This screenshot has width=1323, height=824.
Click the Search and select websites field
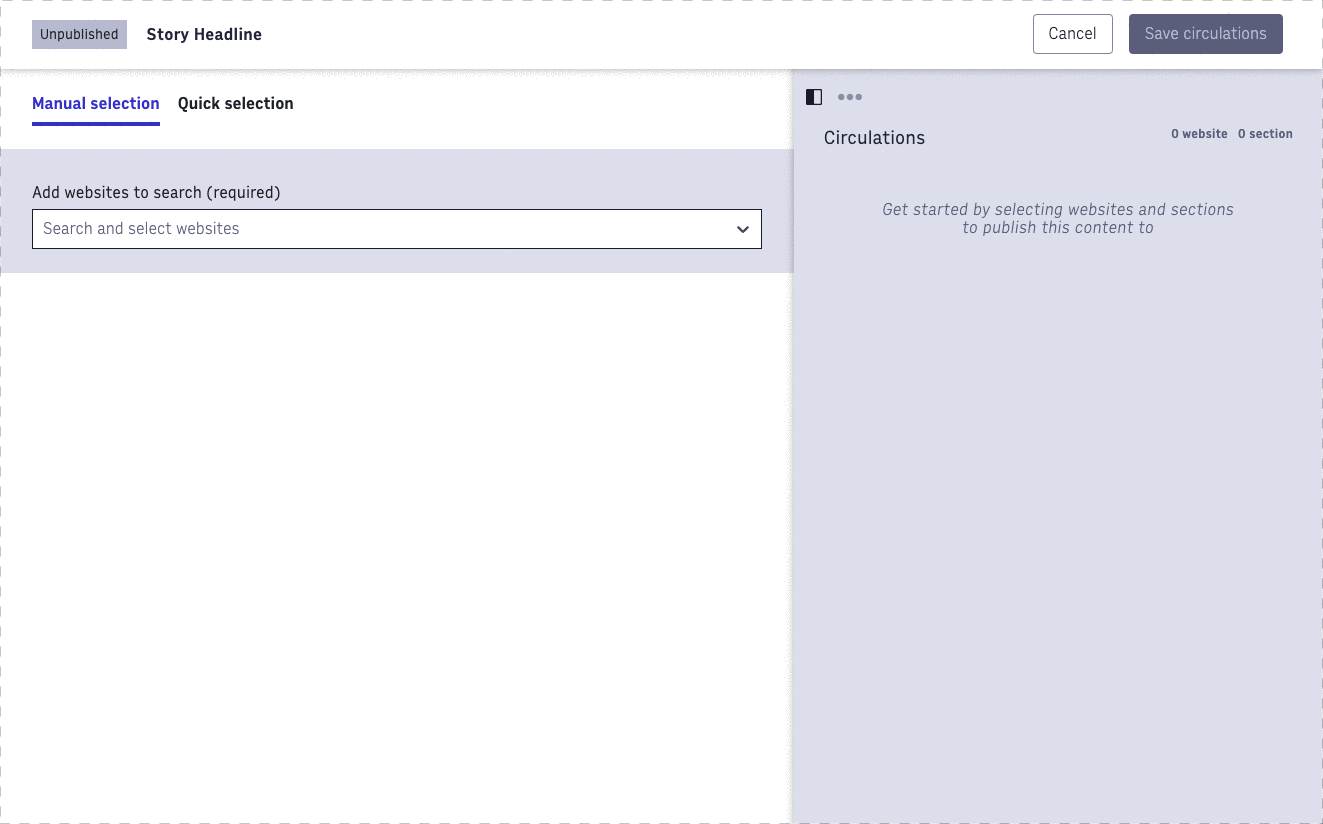pos(380,229)
